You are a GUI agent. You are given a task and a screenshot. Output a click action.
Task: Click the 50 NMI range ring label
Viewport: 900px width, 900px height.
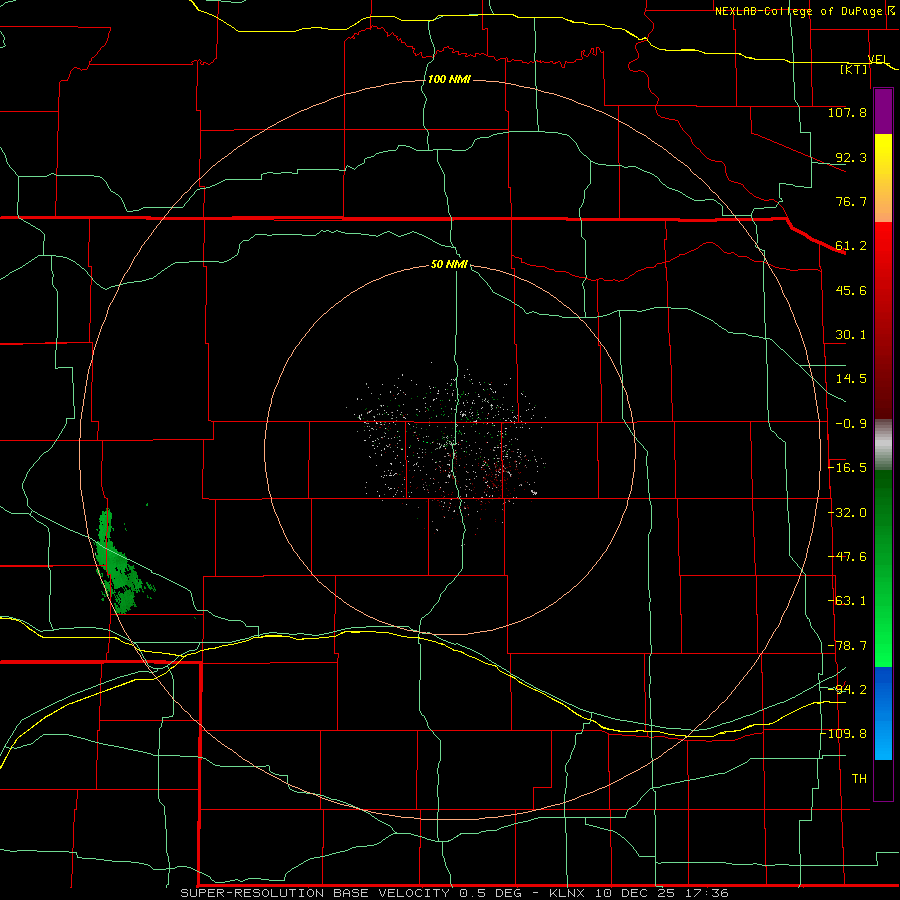point(449,264)
